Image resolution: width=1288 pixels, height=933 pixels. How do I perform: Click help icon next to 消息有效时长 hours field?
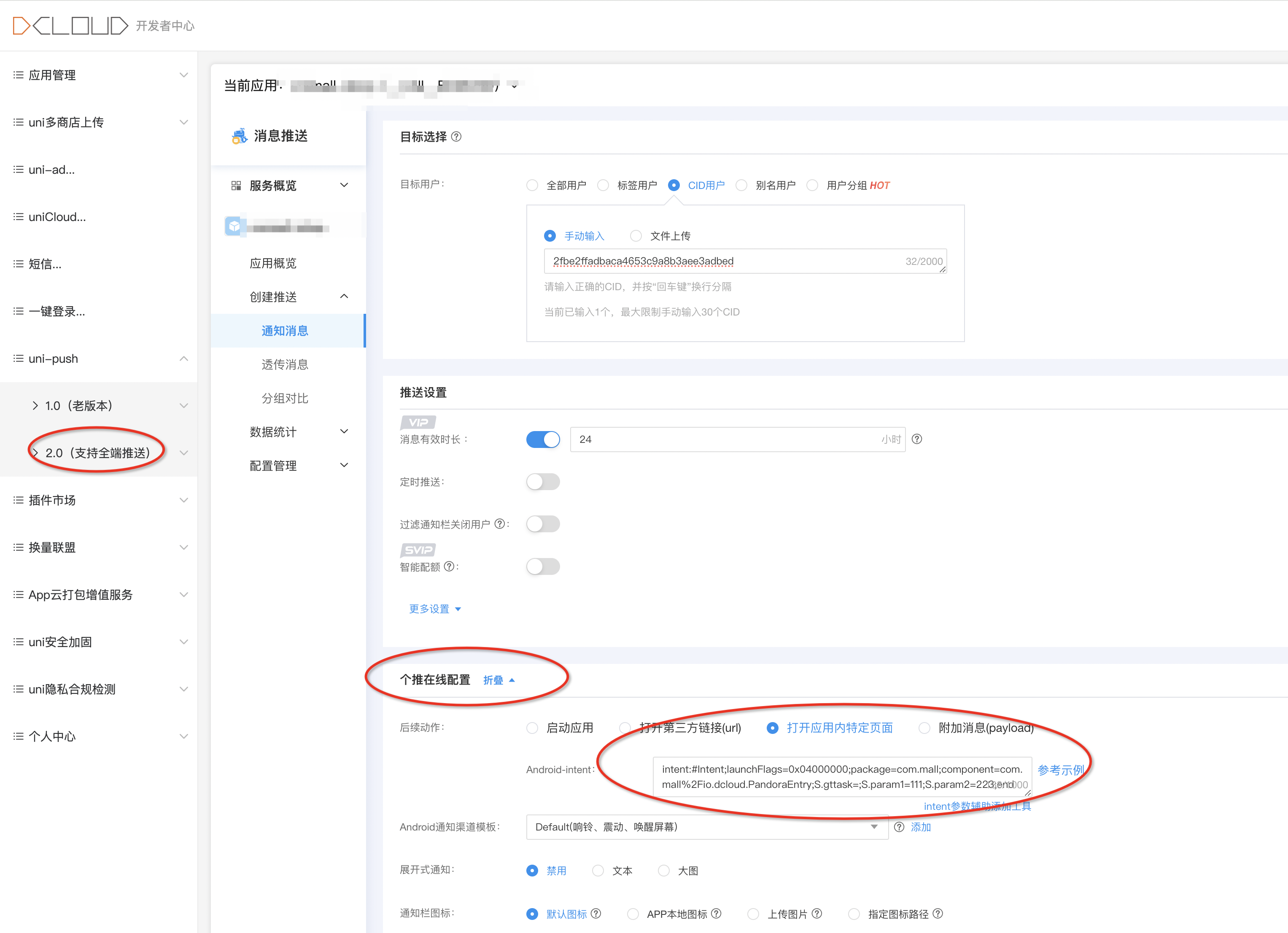tap(916, 439)
